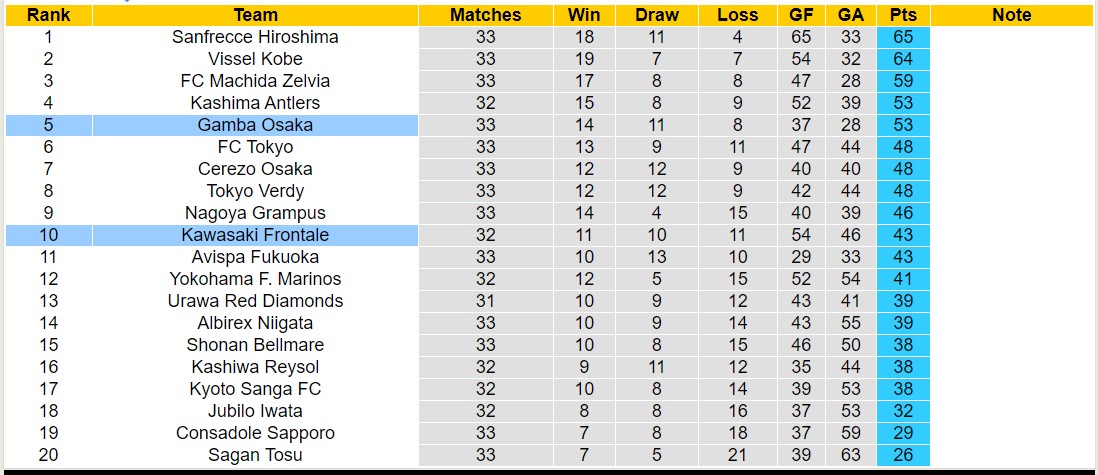
Task: Click Sanfrecce Hiroshima's 65 points cell
Action: (x=904, y=37)
